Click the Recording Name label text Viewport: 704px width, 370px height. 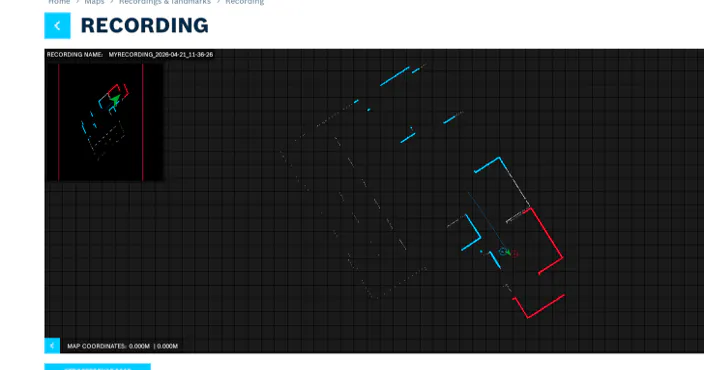(x=75, y=54)
